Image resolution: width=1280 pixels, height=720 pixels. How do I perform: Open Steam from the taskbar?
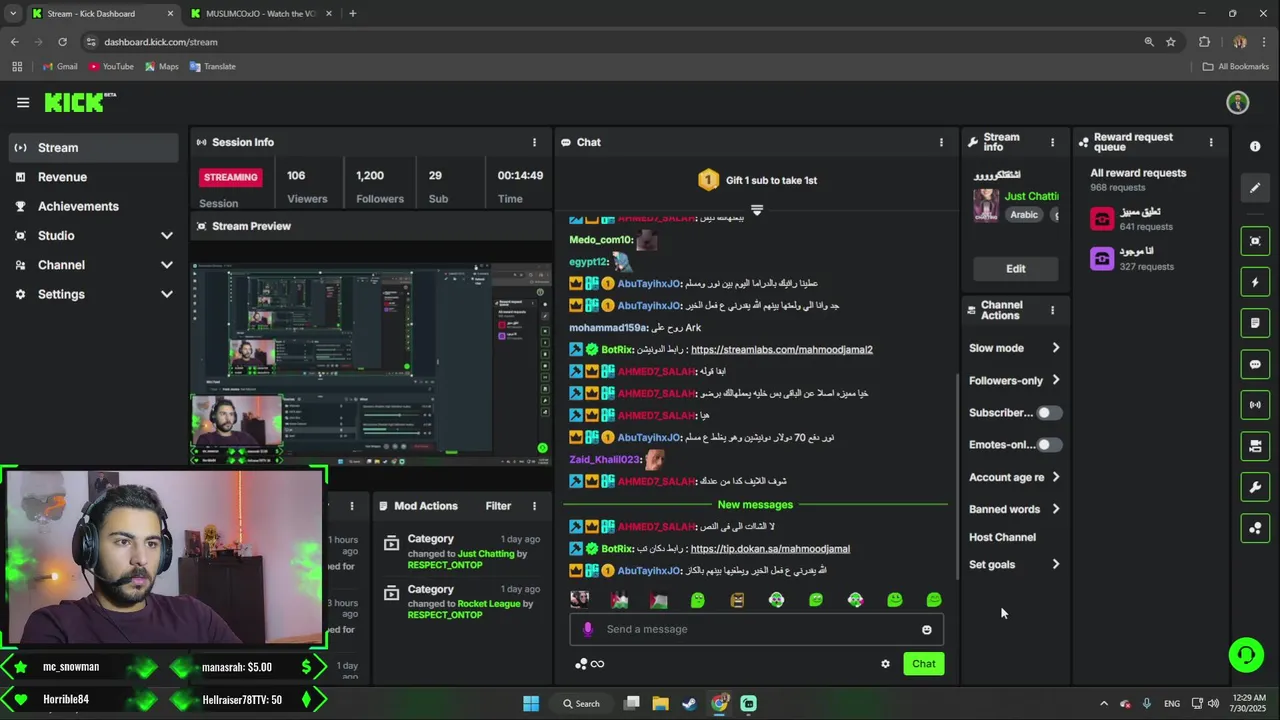pyautogui.click(x=690, y=703)
